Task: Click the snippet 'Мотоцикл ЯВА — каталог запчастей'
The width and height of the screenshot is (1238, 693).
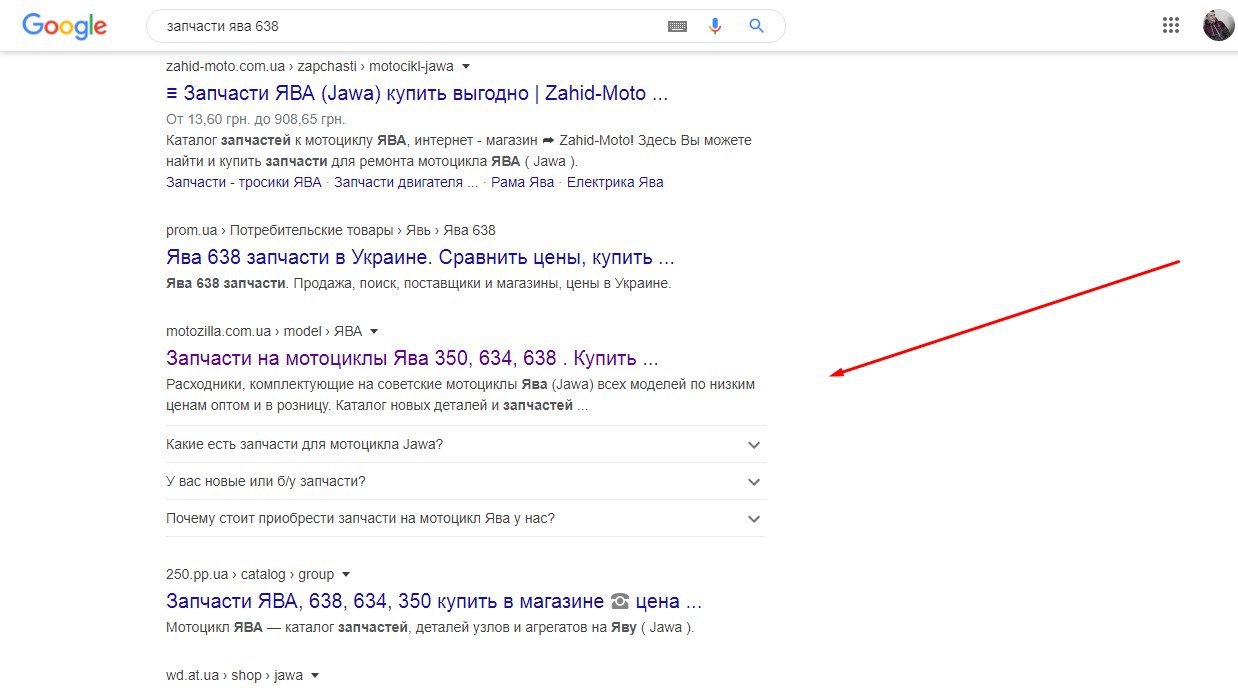Action: (x=430, y=628)
